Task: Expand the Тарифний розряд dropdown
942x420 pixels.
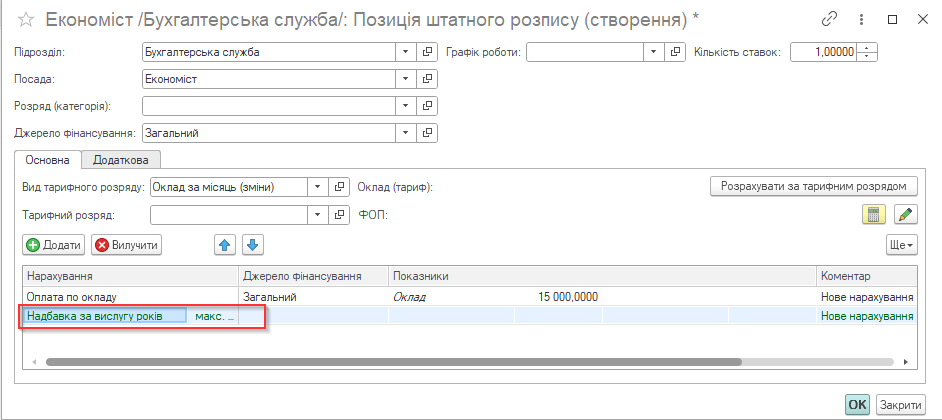Action: tap(318, 214)
